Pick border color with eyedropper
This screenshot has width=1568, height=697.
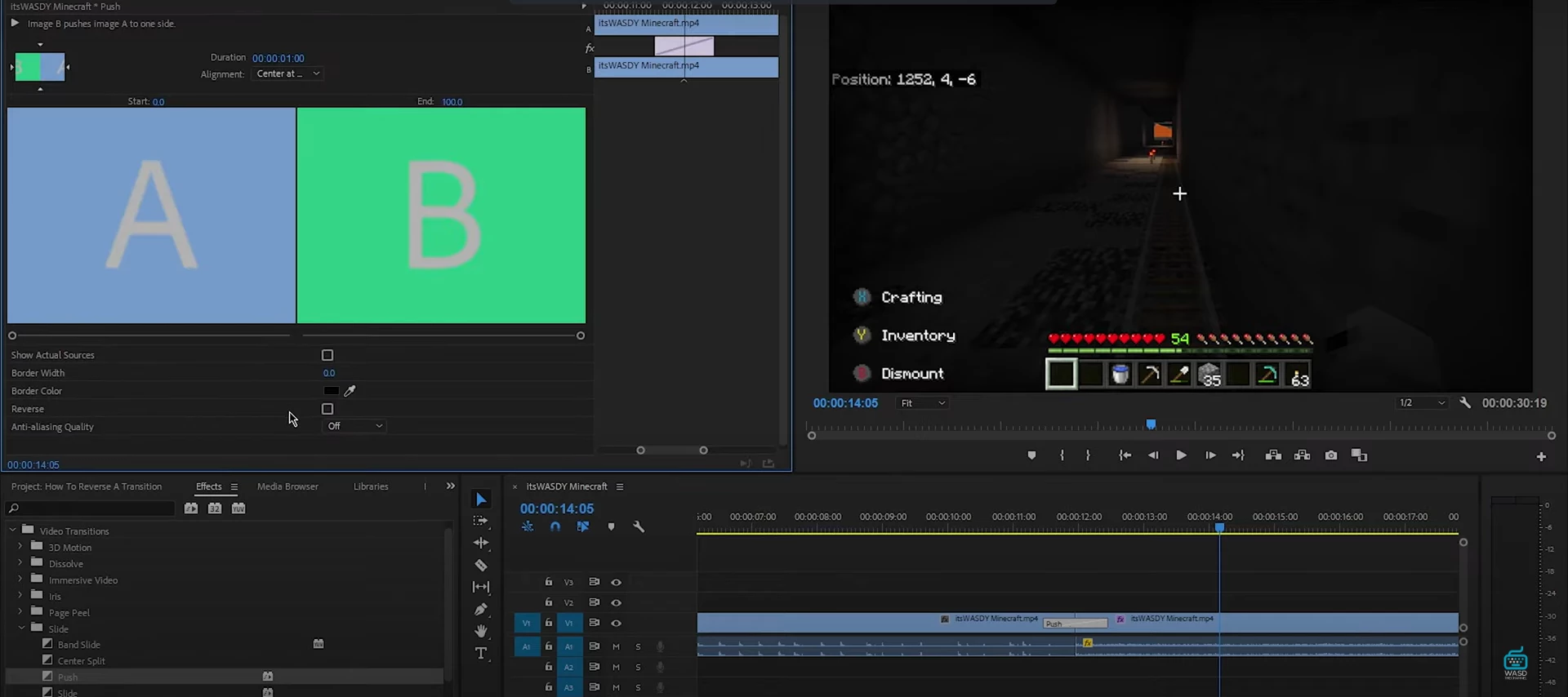point(350,391)
